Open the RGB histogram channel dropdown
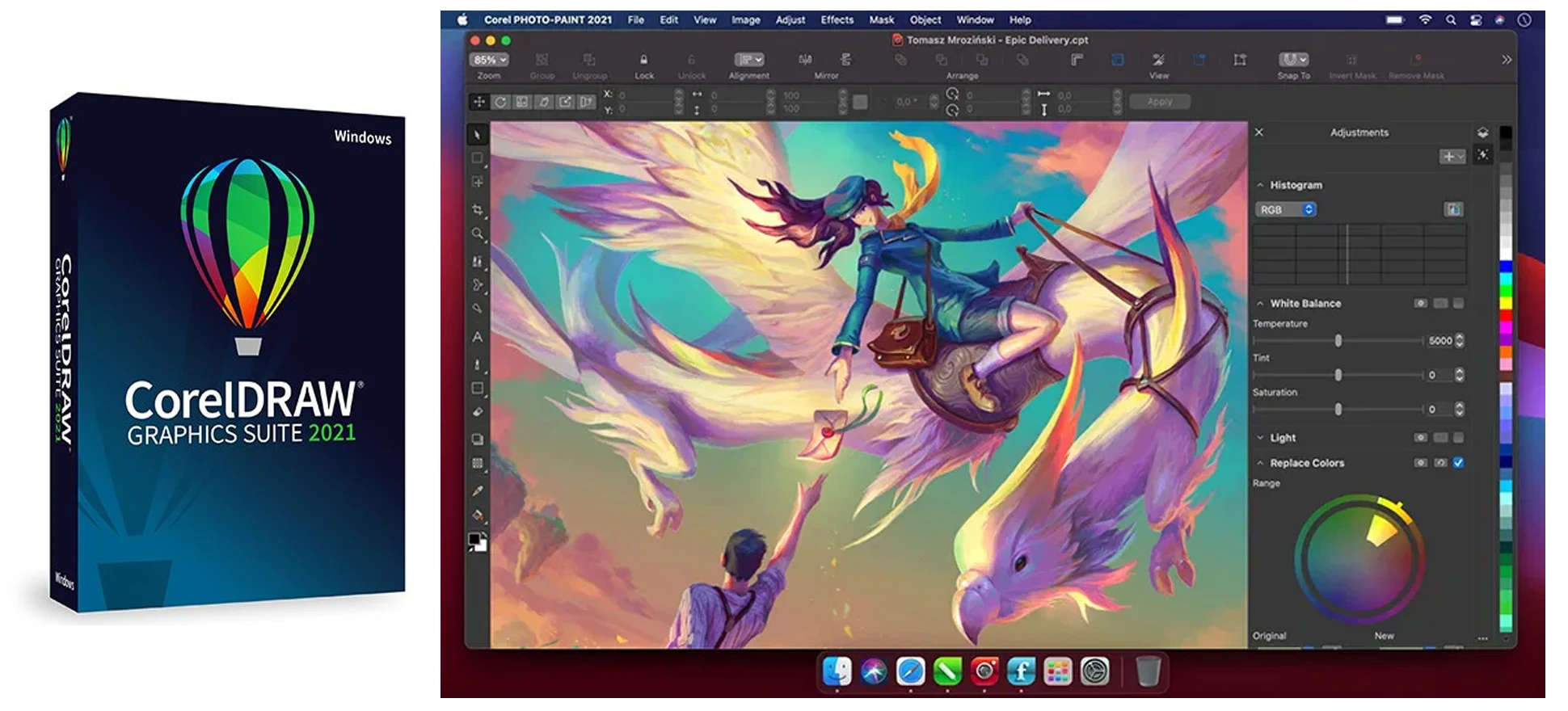Image resolution: width=1568 pixels, height=711 pixels. click(1286, 209)
